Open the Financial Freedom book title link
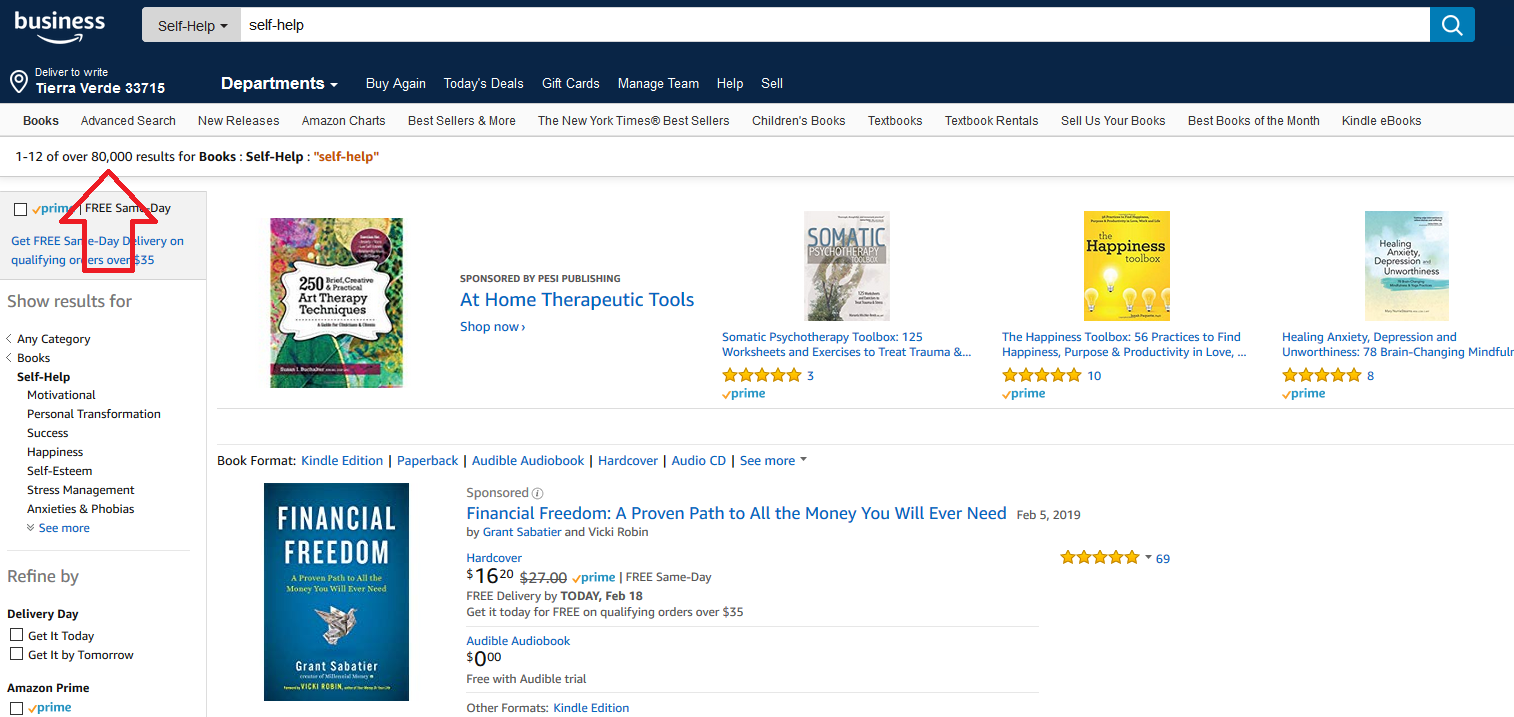 point(736,513)
